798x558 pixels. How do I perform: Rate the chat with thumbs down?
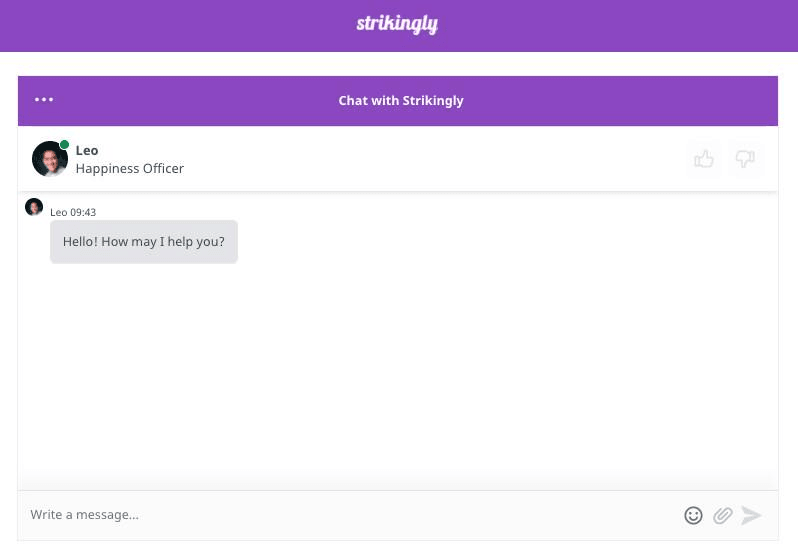[745, 159]
